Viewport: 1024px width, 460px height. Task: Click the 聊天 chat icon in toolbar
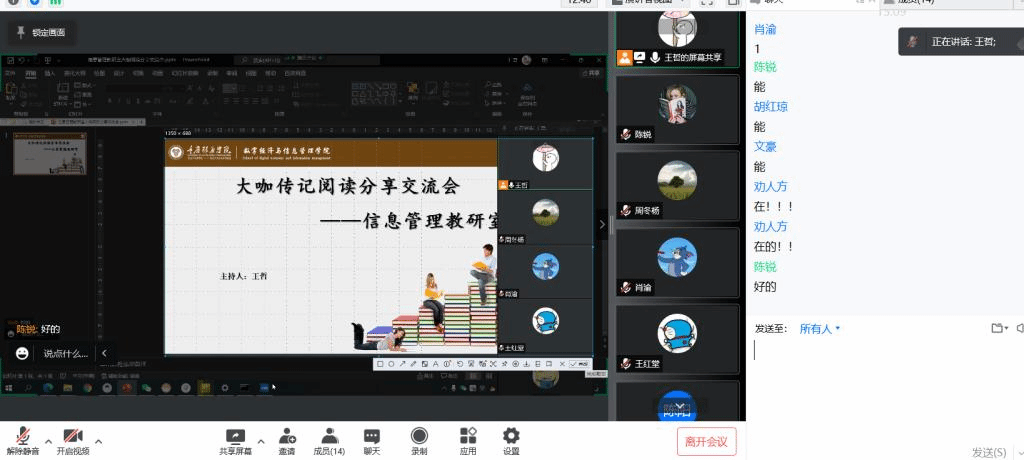(x=372, y=437)
